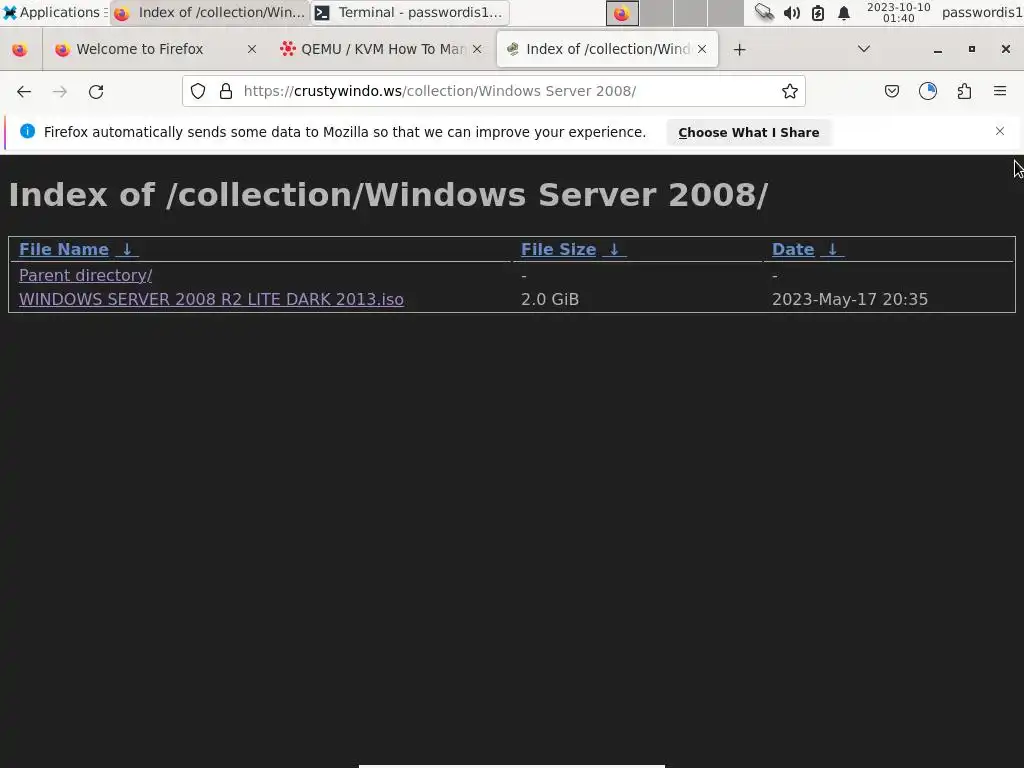
Task: Maximize the Firefox window
Action: pyautogui.click(x=972, y=49)
